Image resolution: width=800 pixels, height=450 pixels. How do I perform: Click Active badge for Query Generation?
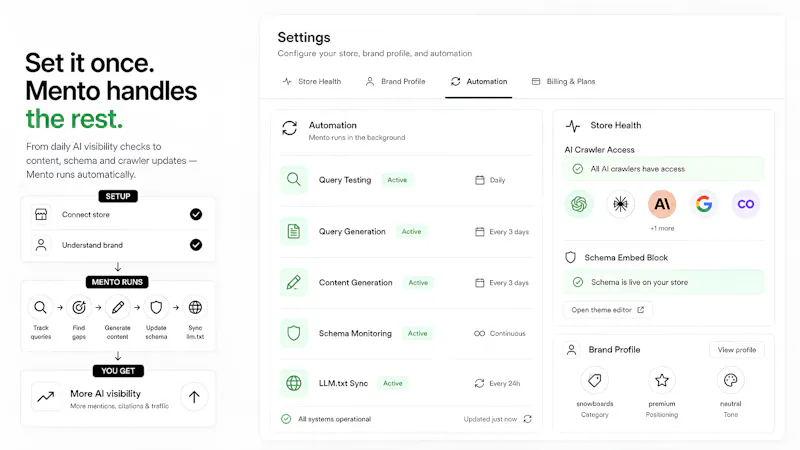(411, 232)
